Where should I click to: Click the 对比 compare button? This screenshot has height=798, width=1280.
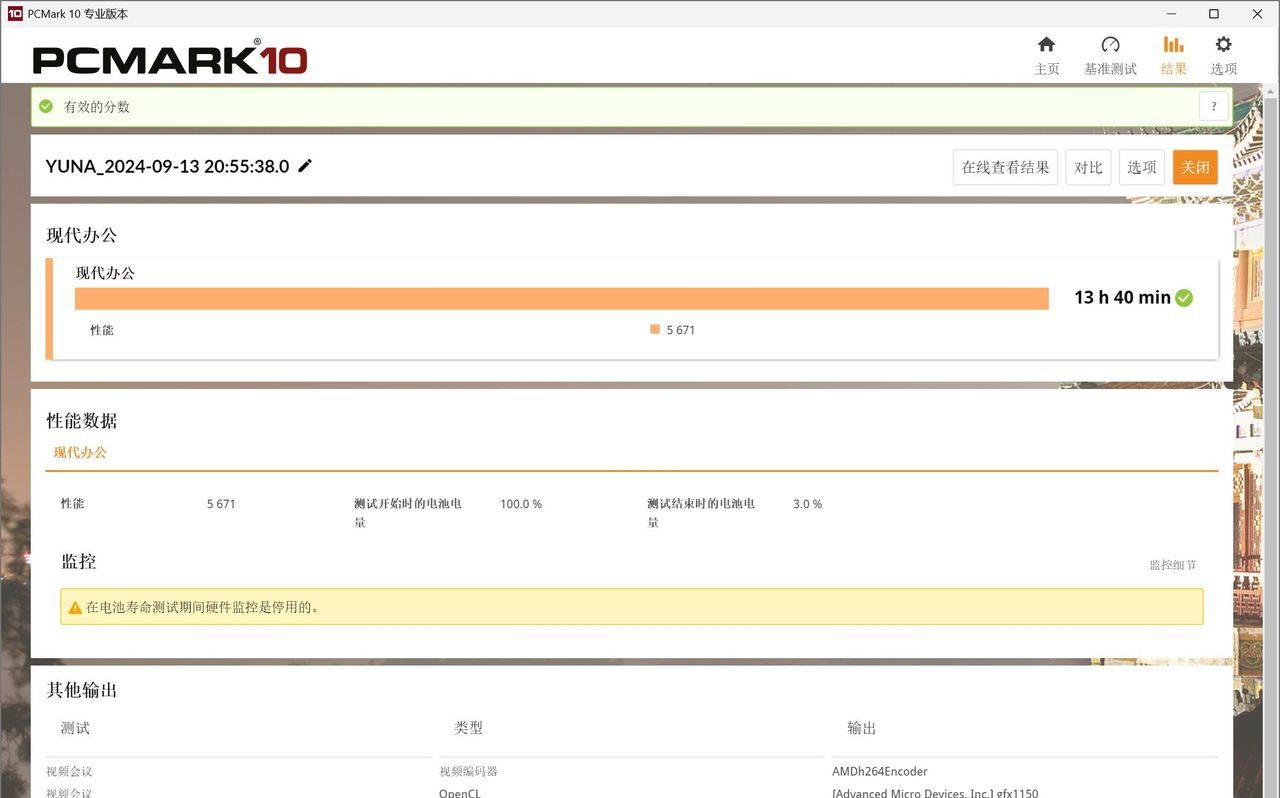tap(1088, 167)
